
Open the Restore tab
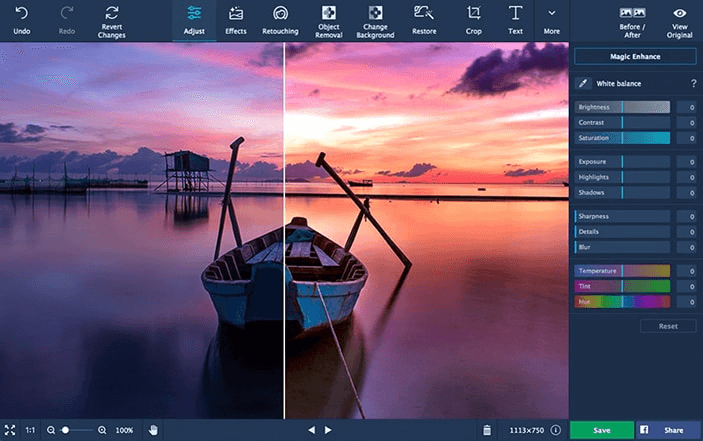pos(423,20)
